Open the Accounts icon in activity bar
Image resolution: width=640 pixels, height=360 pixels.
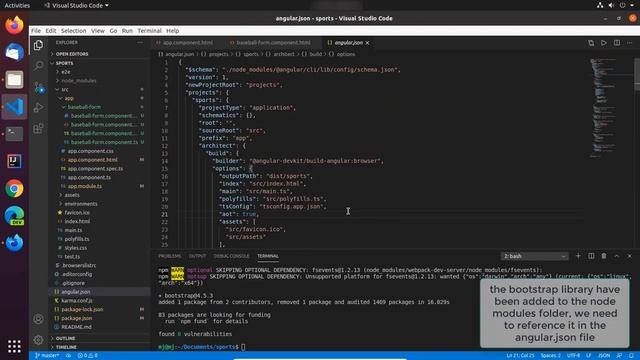pos(38,319)
